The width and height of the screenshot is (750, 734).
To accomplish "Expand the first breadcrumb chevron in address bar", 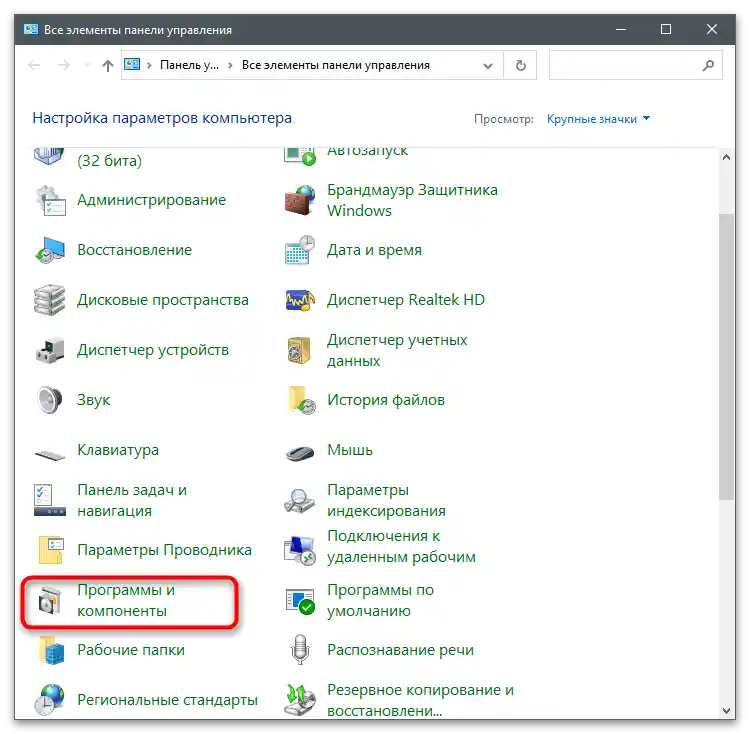I will (x=149, y=65).
